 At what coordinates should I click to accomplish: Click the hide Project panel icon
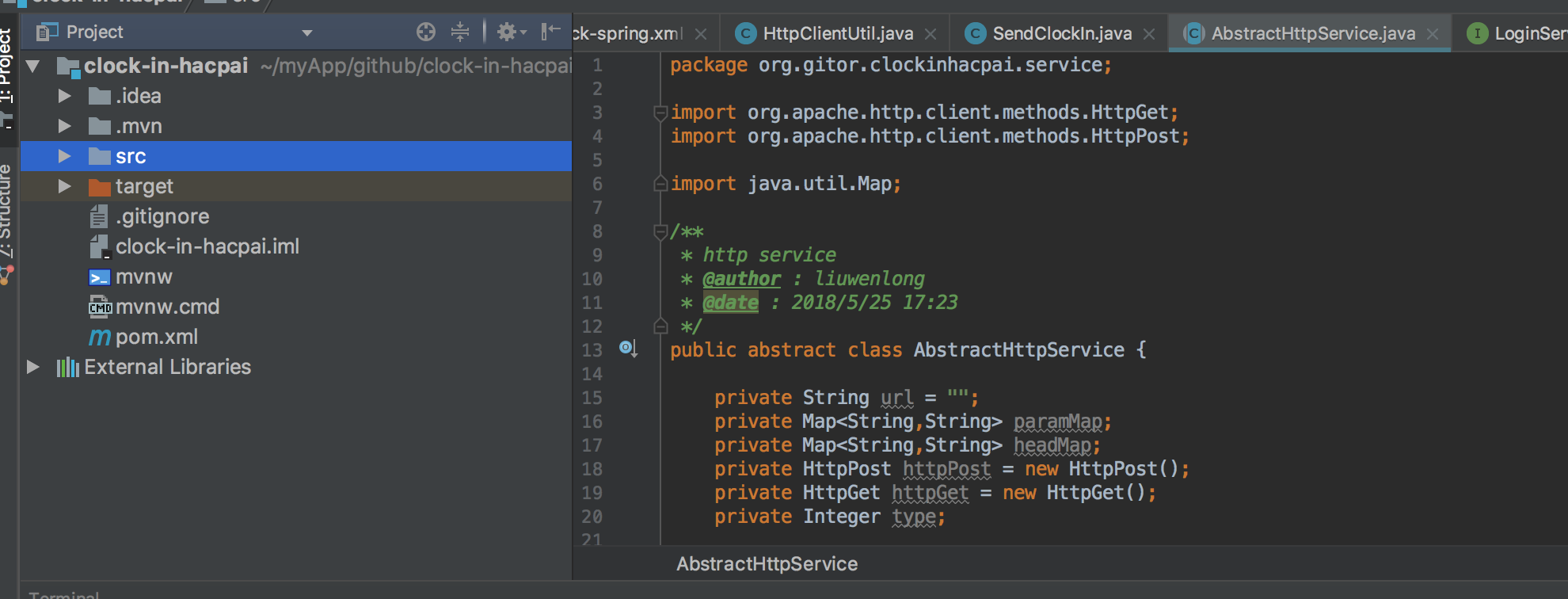pos(550,32)
